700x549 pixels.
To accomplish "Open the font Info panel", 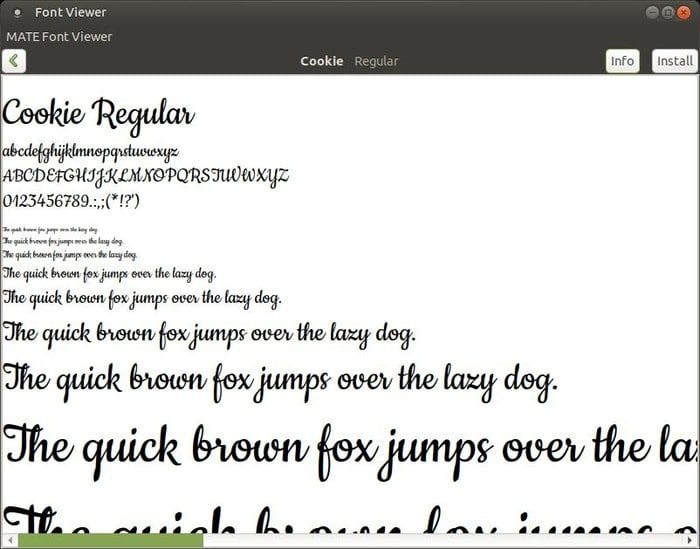I will 622,61.
